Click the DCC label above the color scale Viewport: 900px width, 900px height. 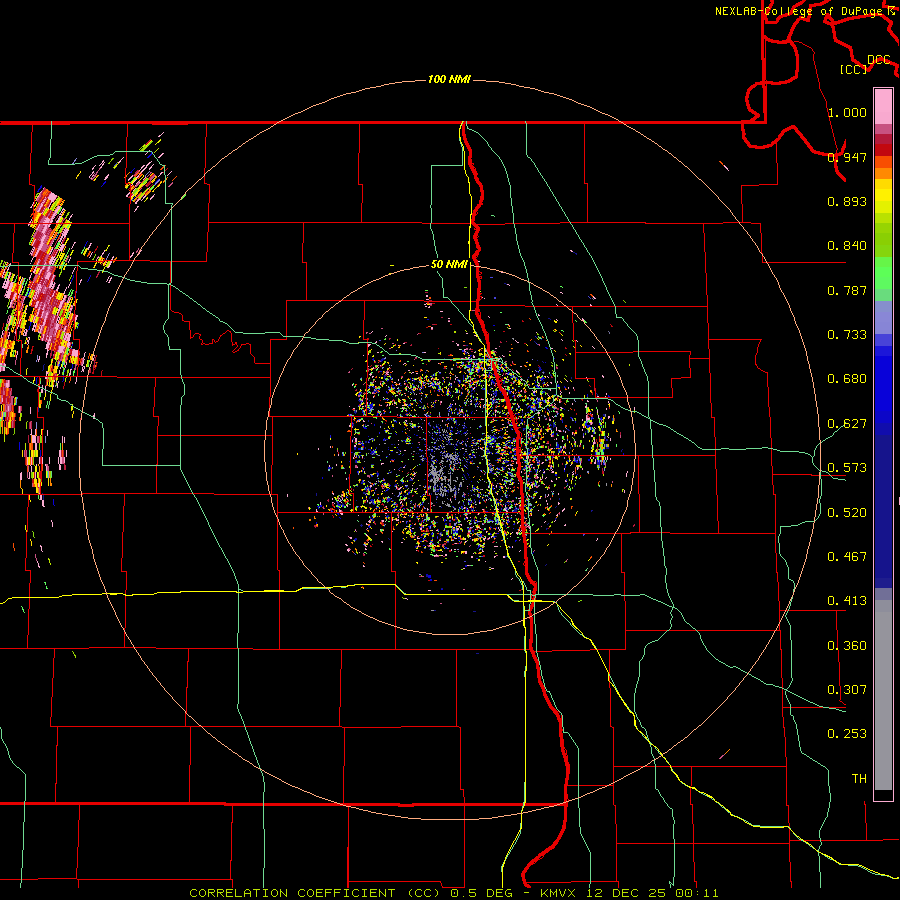[x=878, y=60]
